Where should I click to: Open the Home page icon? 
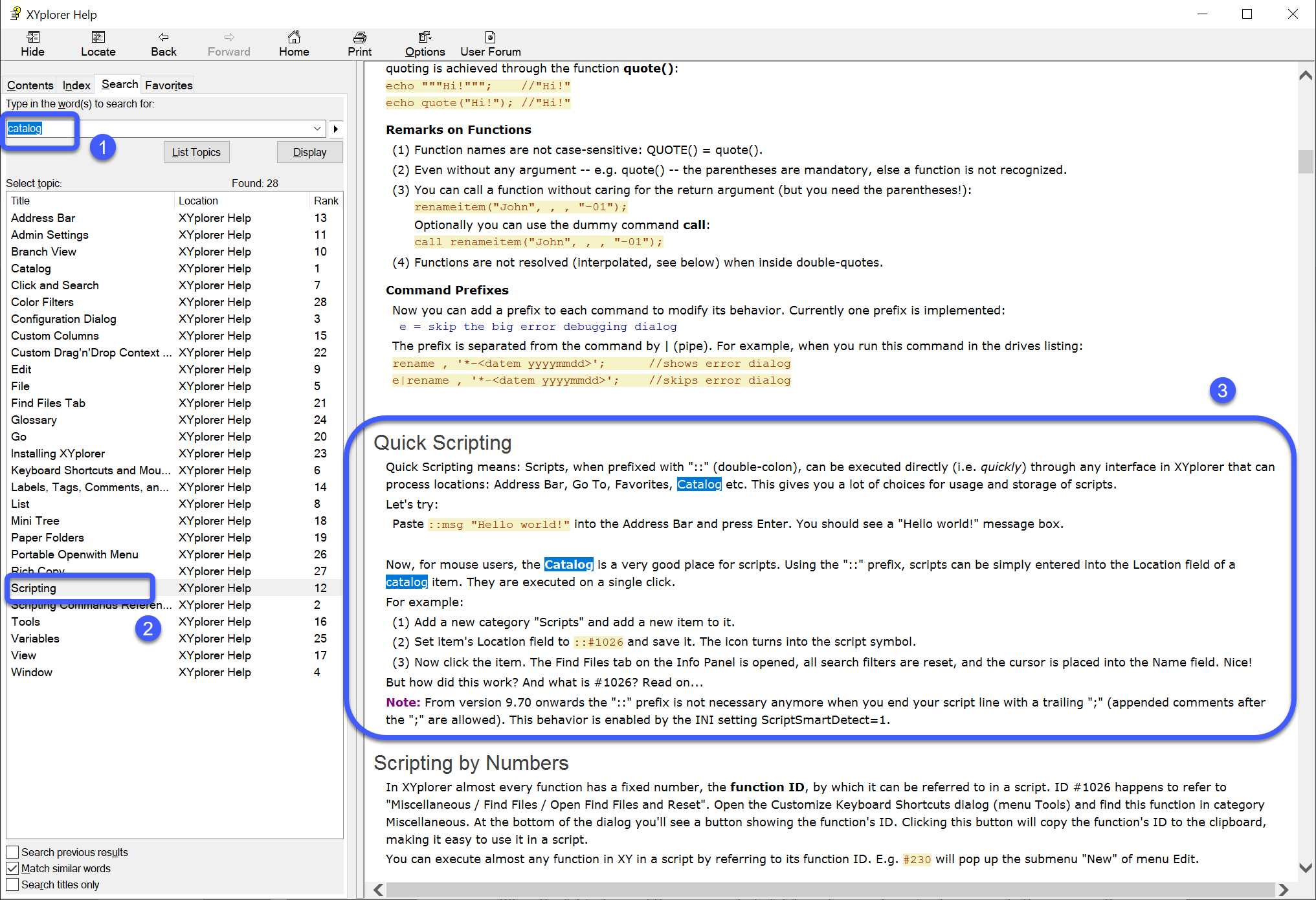[294, 44]
